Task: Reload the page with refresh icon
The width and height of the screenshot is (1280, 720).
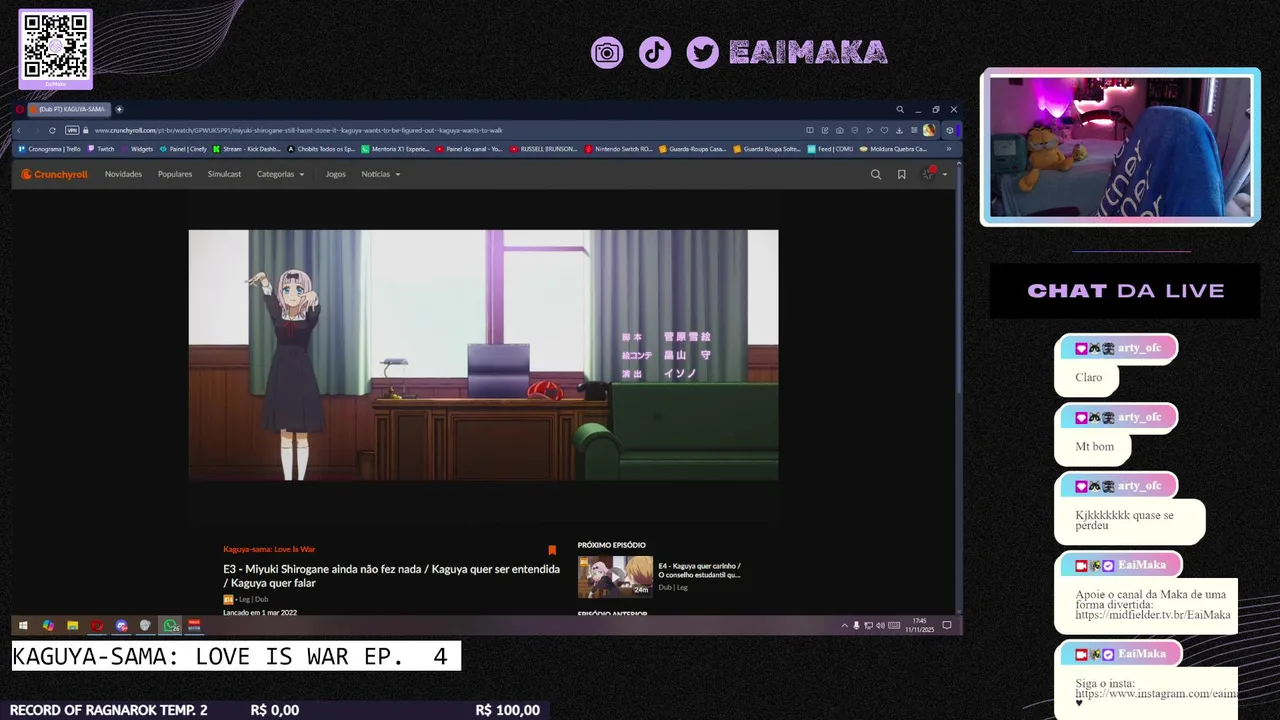Action: point(52,130)
